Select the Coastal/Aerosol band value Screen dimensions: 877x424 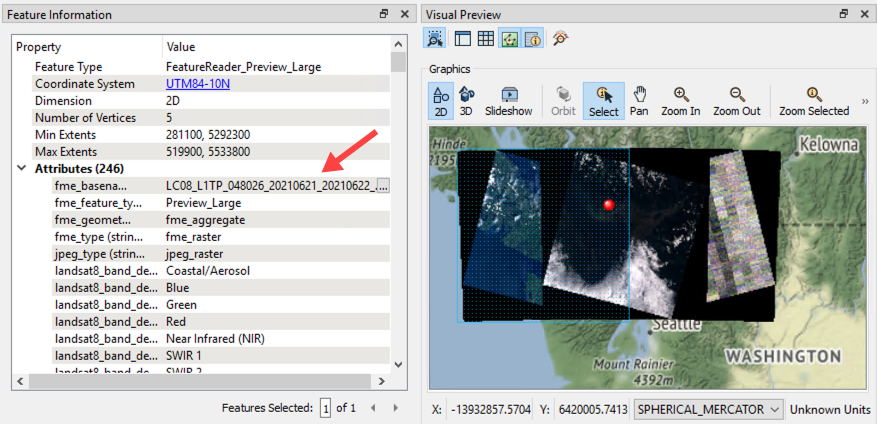tap(208, 271)
